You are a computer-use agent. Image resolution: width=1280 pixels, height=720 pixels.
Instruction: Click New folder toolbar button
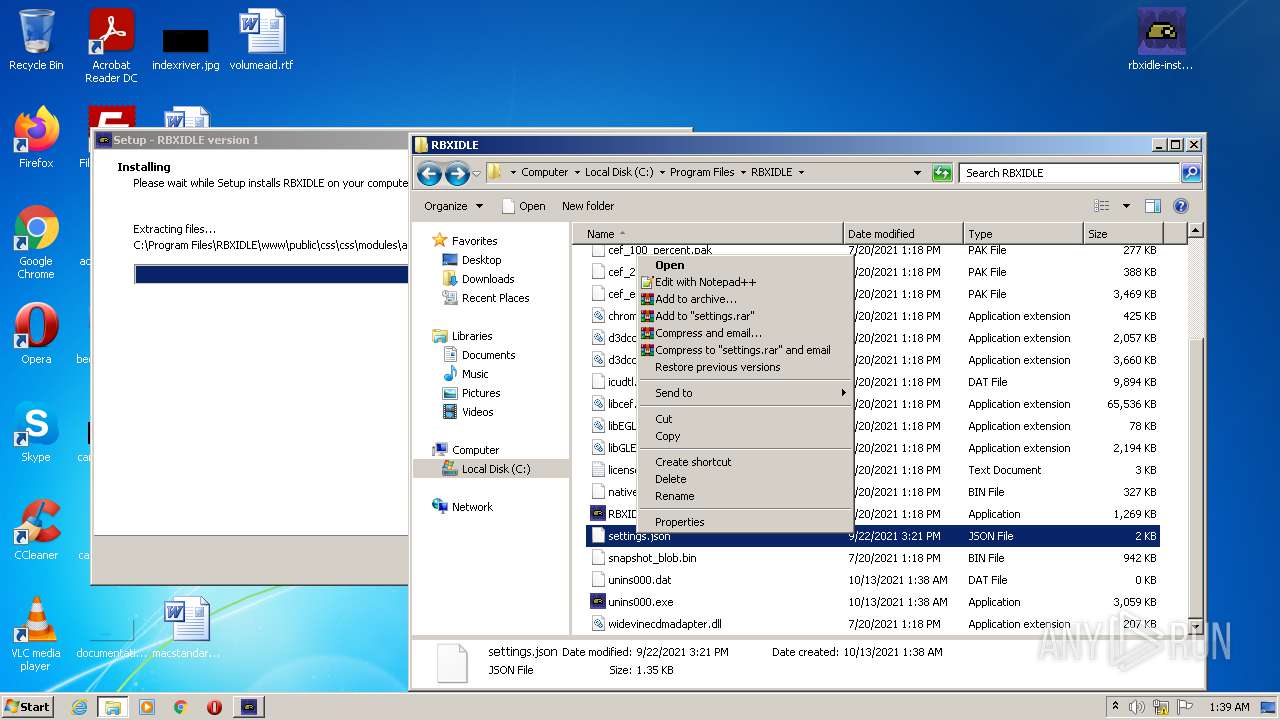tap(588, 206)
